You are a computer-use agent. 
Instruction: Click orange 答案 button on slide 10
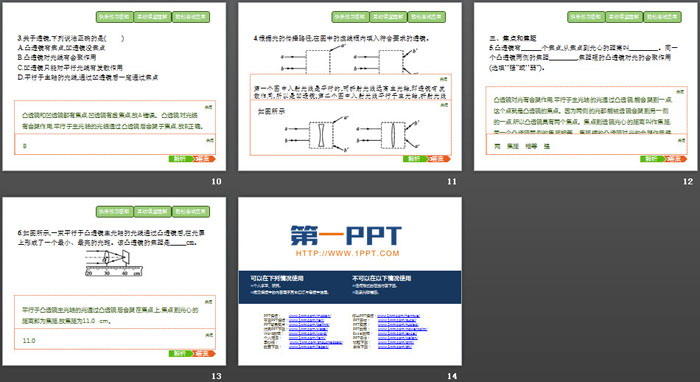[204, 159]
